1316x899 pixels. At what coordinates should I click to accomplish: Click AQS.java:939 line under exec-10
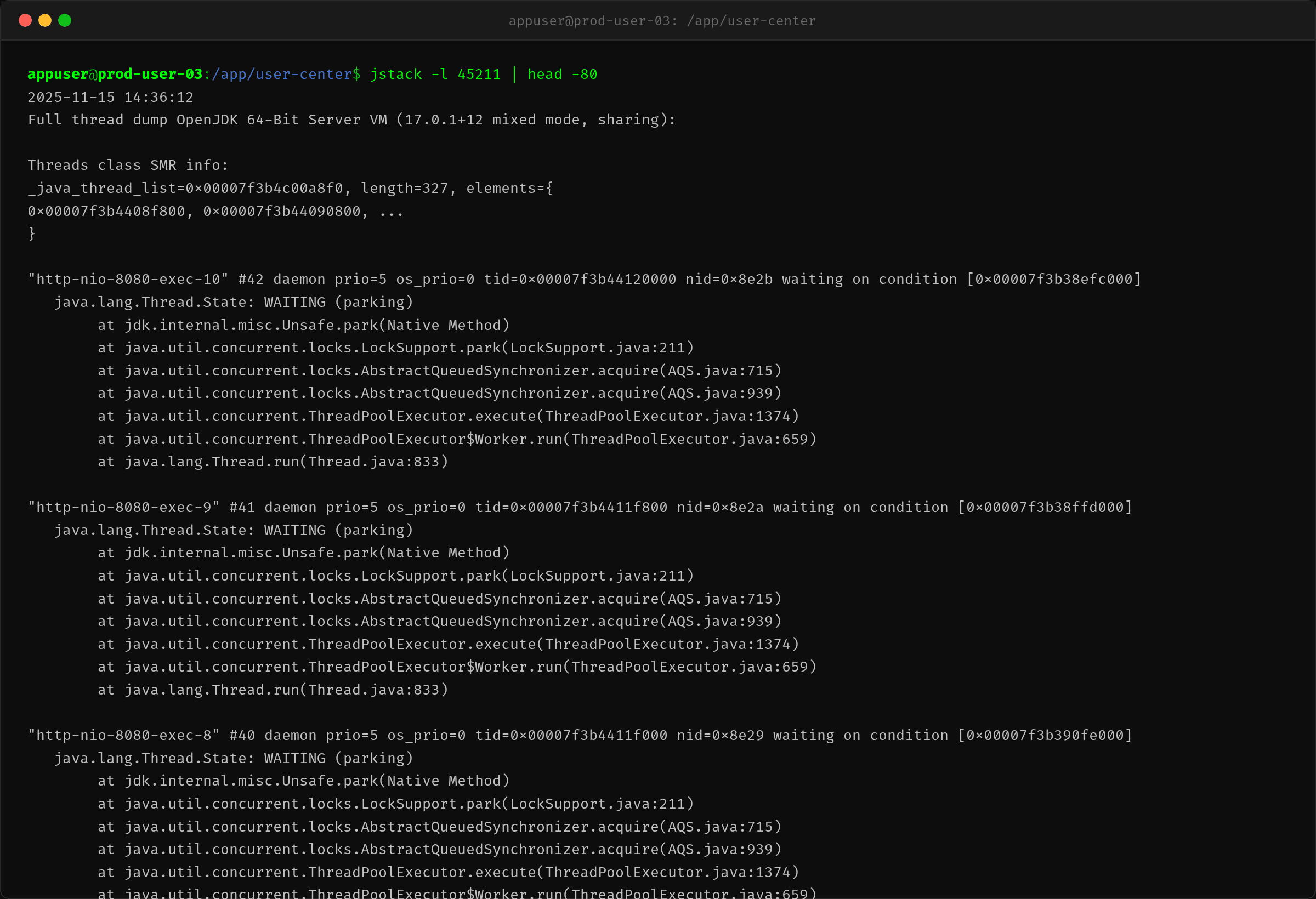tap(439, 393)
